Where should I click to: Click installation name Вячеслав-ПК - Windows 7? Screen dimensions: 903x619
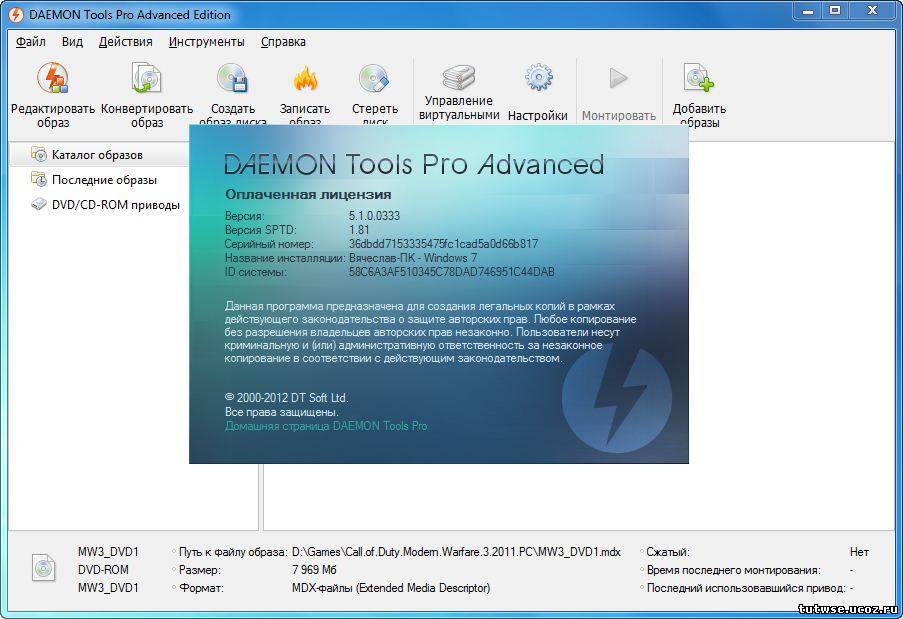tap(413, 257)
